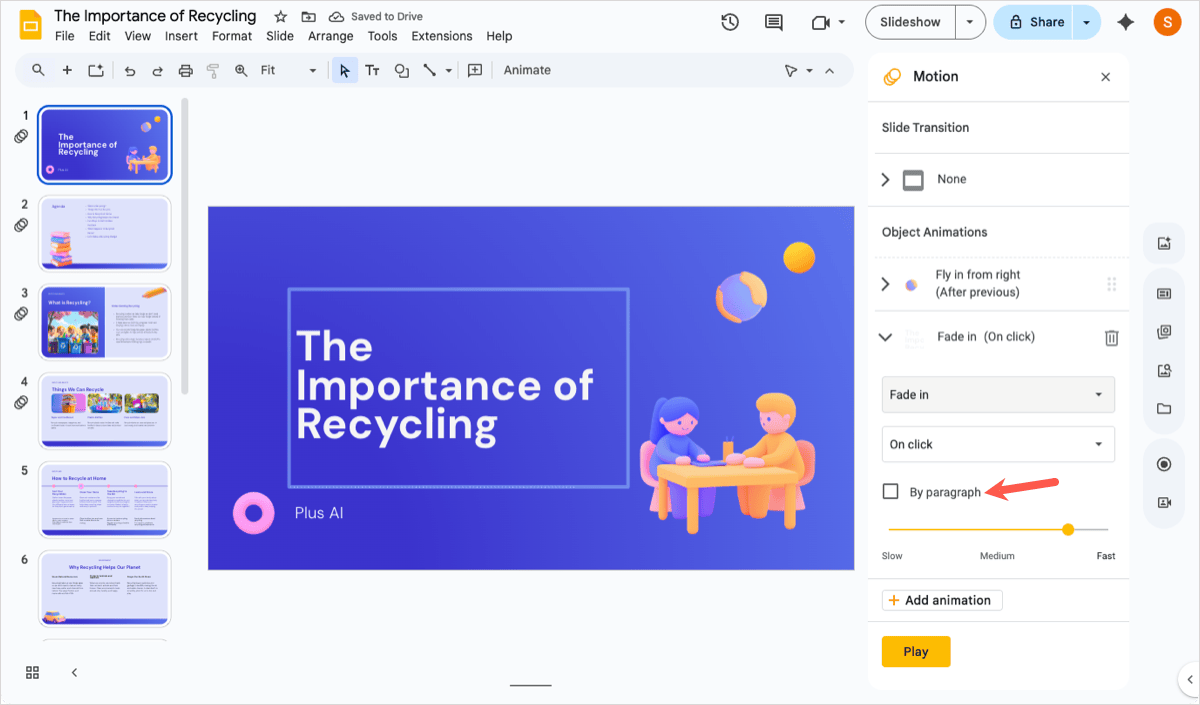The image size is (1200, 705).
Task: Open the On click trigger dropdown
Action: pos(998,444)
